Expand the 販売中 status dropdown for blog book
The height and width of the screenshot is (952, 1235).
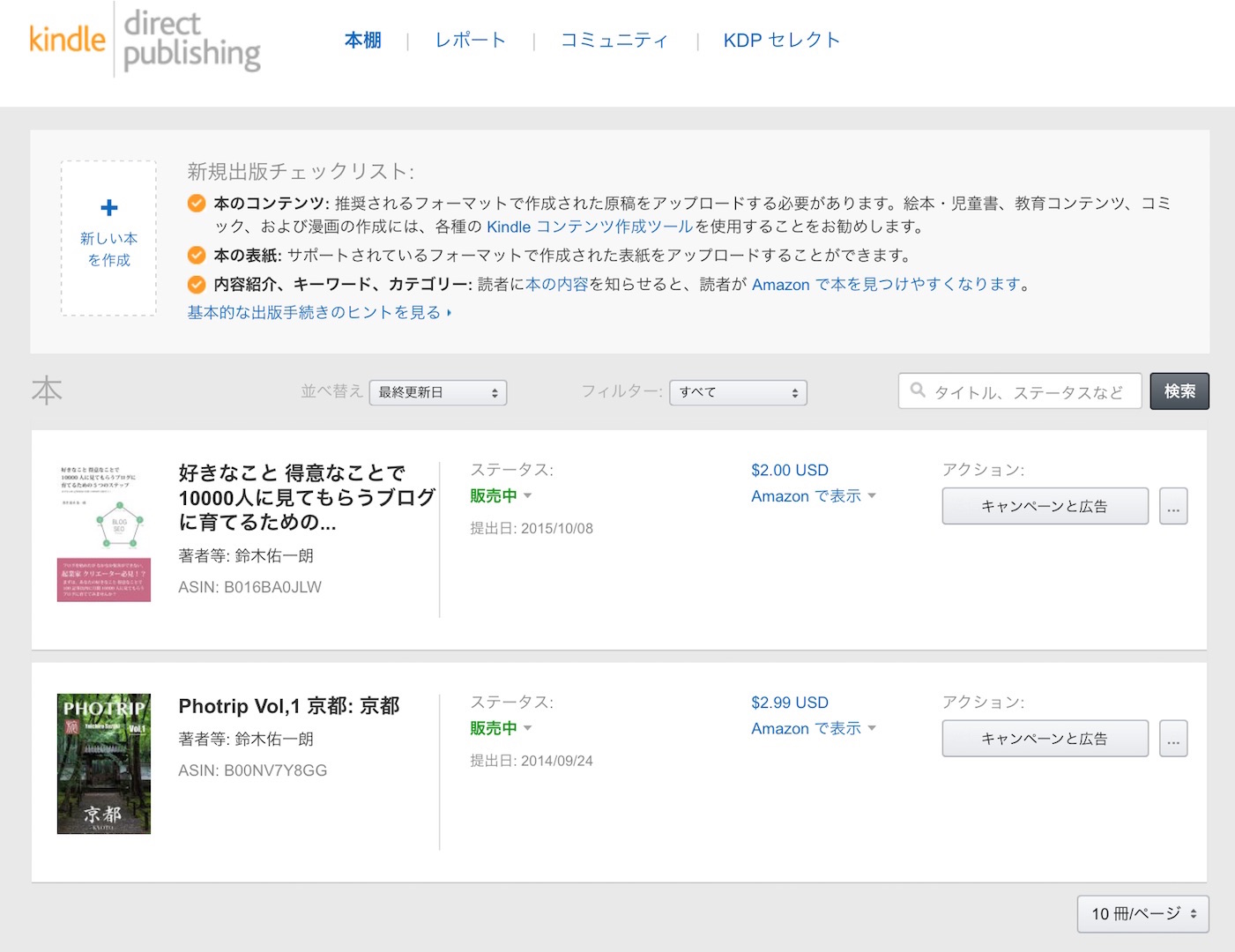coord(501,496)
